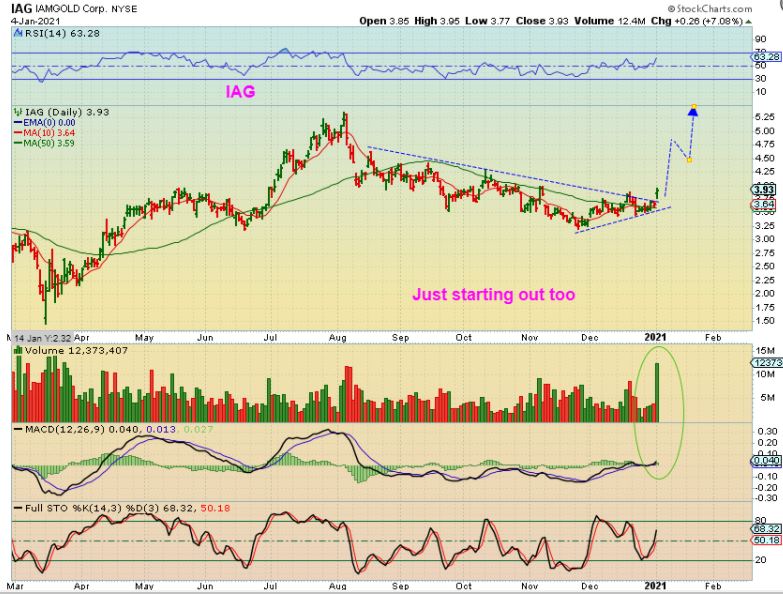783x594 pixels.
Task: Click the 5.25 price axis label
Action: (x=765, y=117)
